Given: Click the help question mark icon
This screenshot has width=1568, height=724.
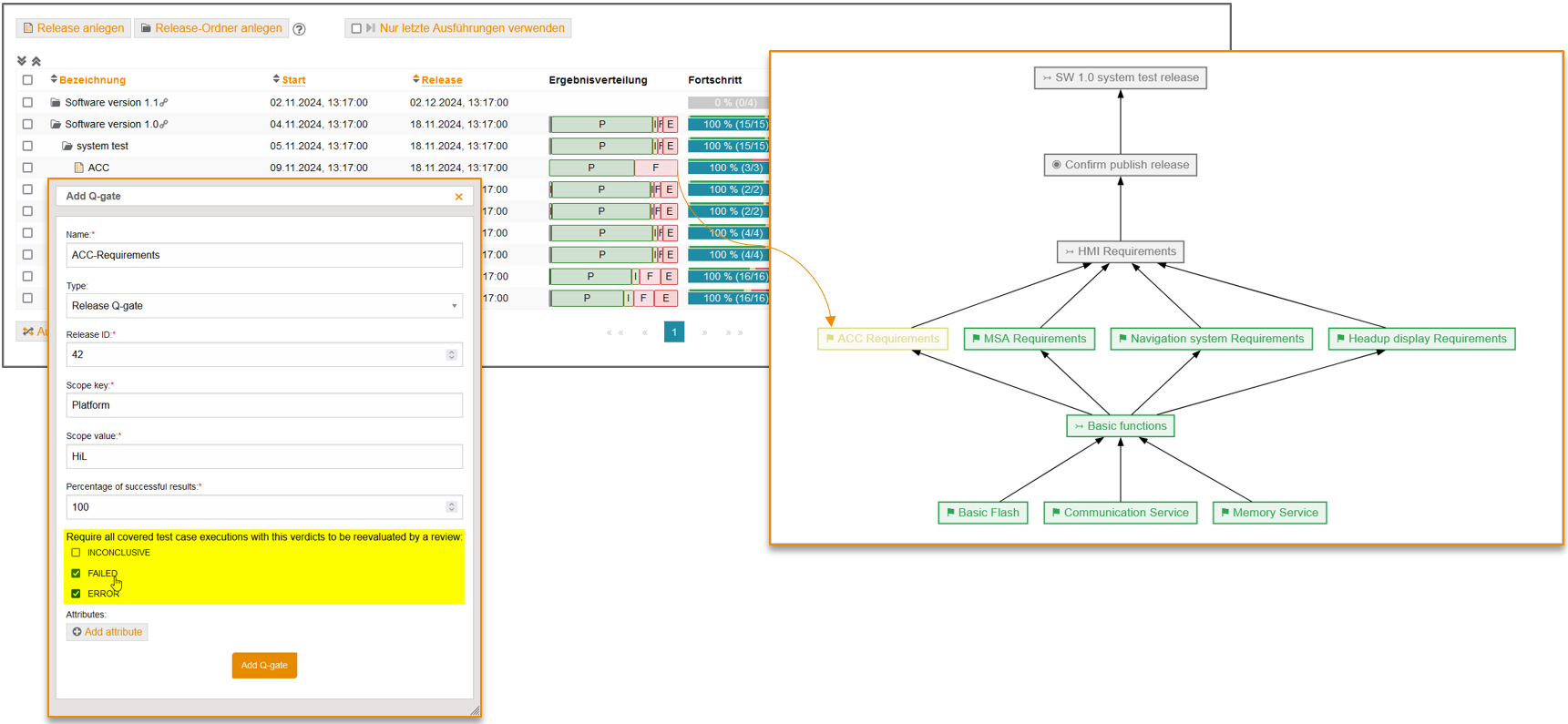Looking at the screenshot, I should [299, 29].
